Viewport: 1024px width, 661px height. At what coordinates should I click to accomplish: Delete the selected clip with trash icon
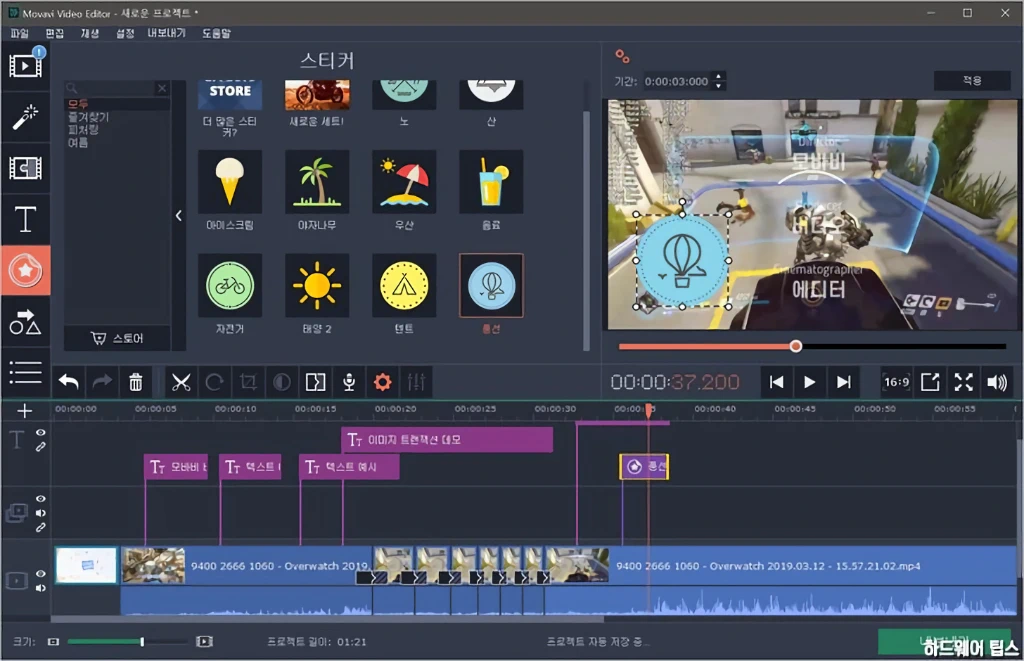136,382
